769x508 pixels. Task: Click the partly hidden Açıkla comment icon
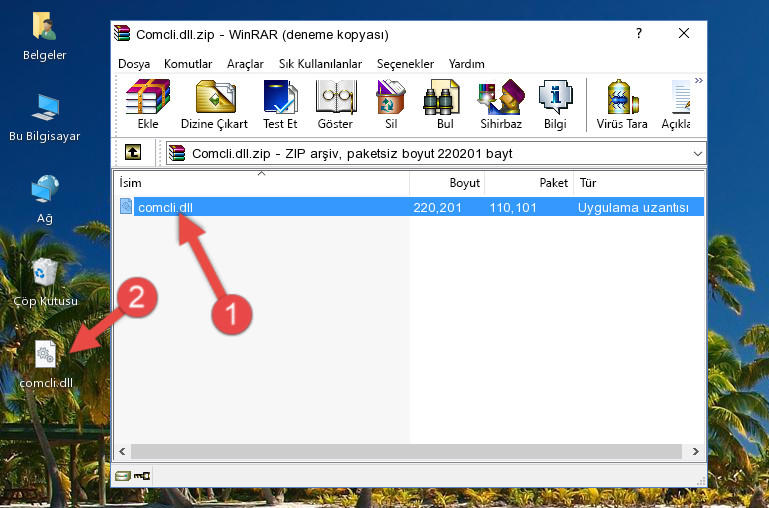click(x=676, y=104)
